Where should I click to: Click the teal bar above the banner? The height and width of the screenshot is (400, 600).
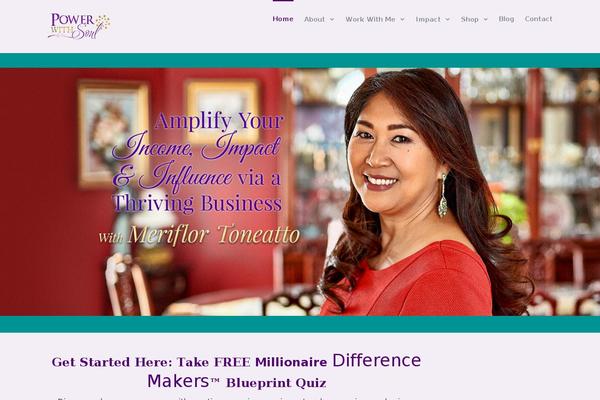click(300, 61)
